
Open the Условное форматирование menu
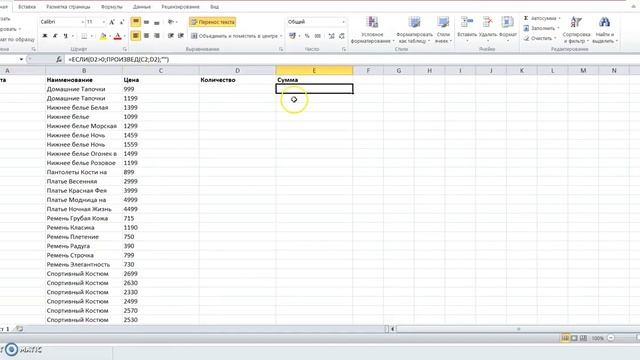click(372, 30)
